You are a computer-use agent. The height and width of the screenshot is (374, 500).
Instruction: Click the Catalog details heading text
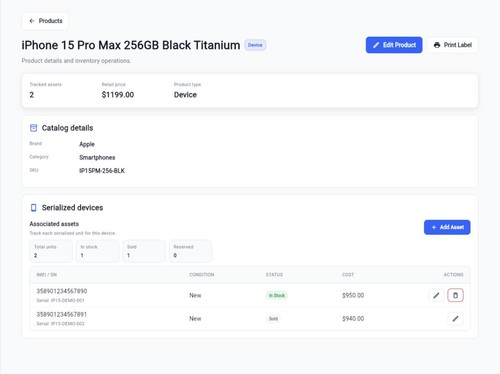point(67,128)
